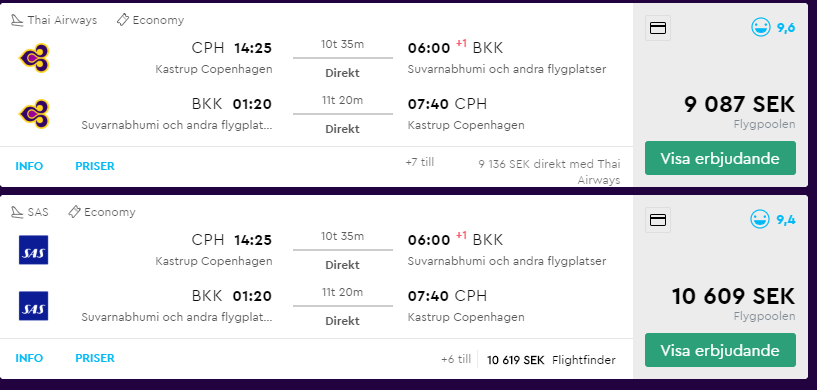Click Visa erbjudande for the 9 087 SEK offer
Image resolution: width=817 pixels, height=390 pixels.
tap(720, 158)
